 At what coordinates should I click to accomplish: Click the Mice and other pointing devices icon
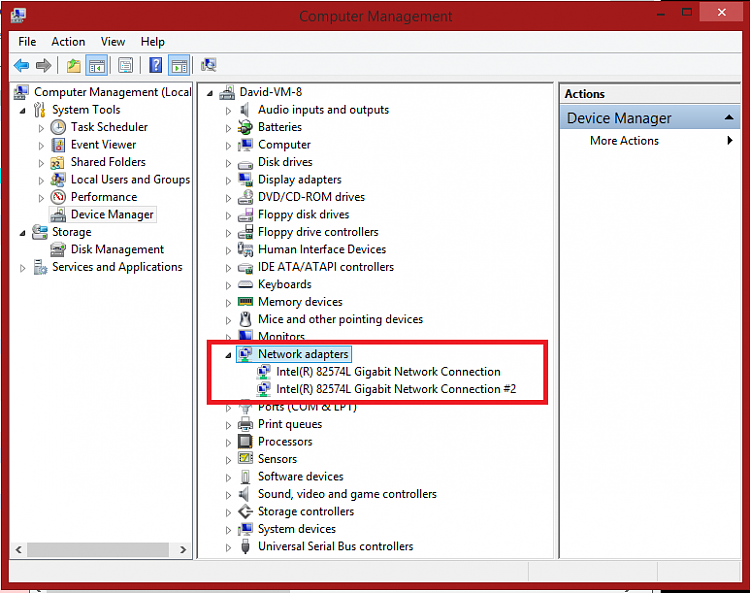pyautogui.click(x=245, y=319)
